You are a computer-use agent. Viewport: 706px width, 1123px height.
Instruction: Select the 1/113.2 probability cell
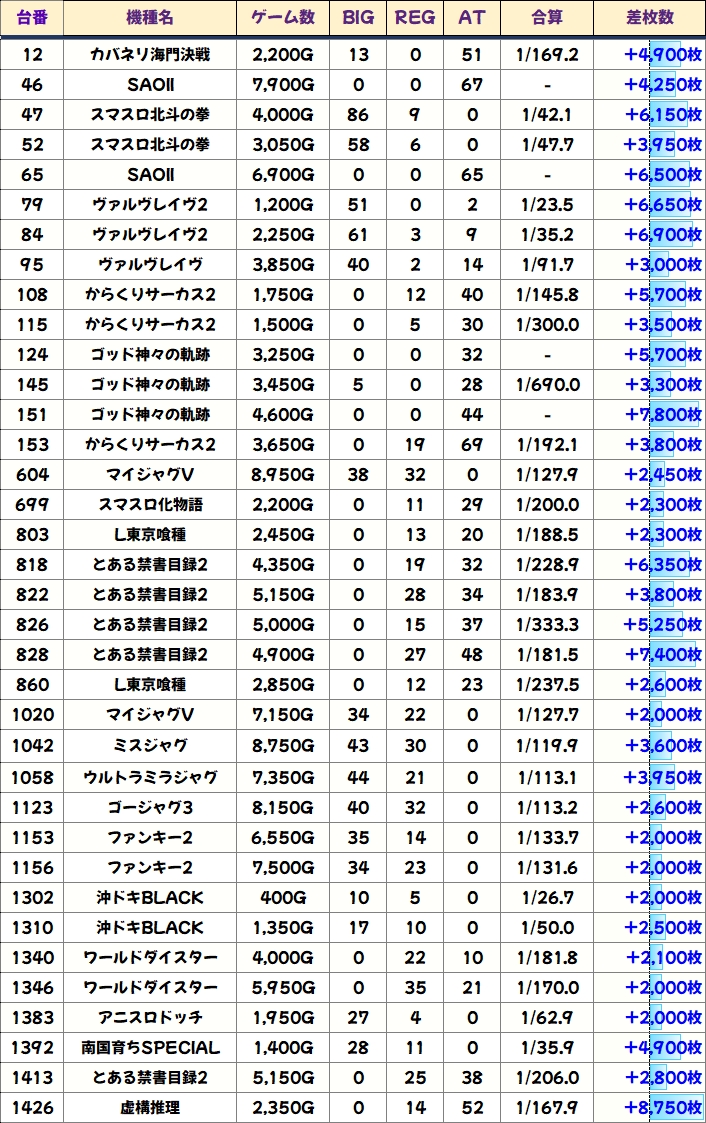click(547, 808)
